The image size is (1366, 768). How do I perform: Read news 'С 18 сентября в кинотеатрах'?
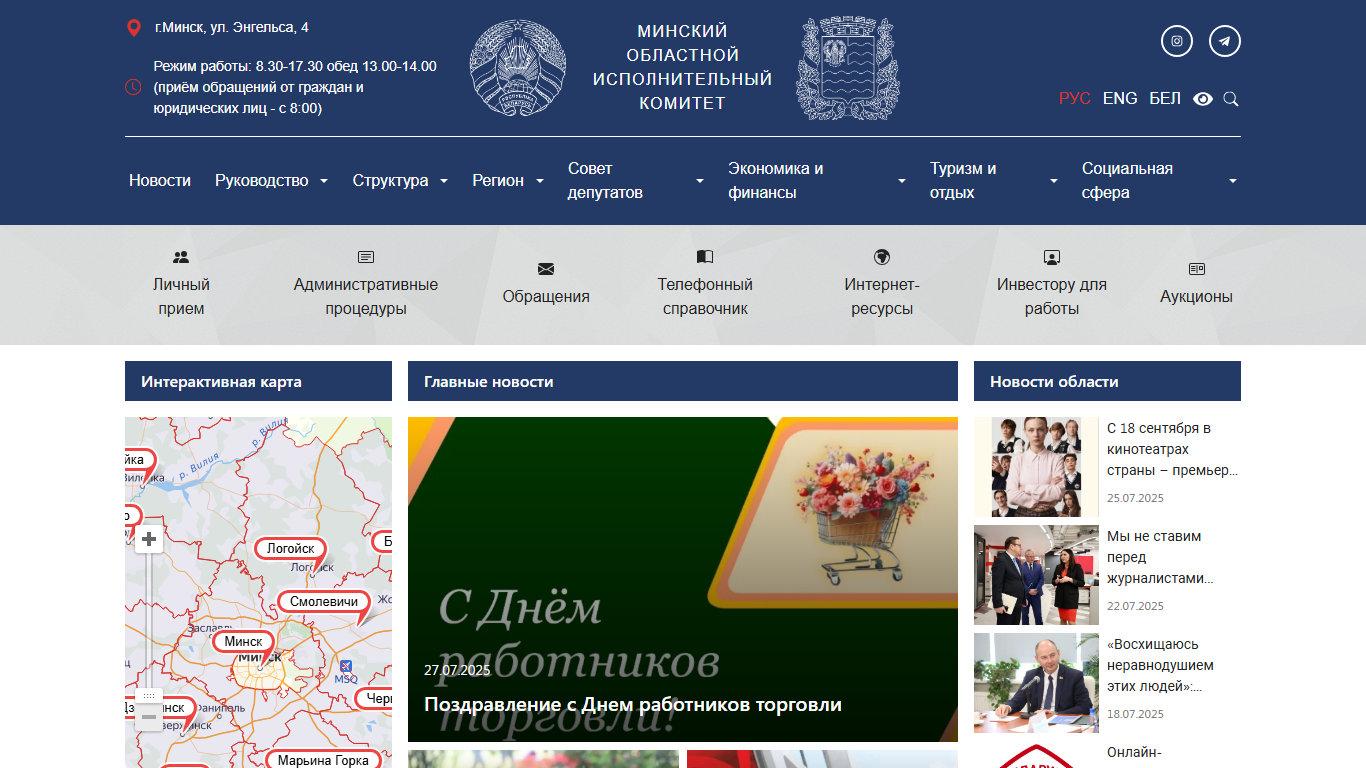(x=1173, y=449)
